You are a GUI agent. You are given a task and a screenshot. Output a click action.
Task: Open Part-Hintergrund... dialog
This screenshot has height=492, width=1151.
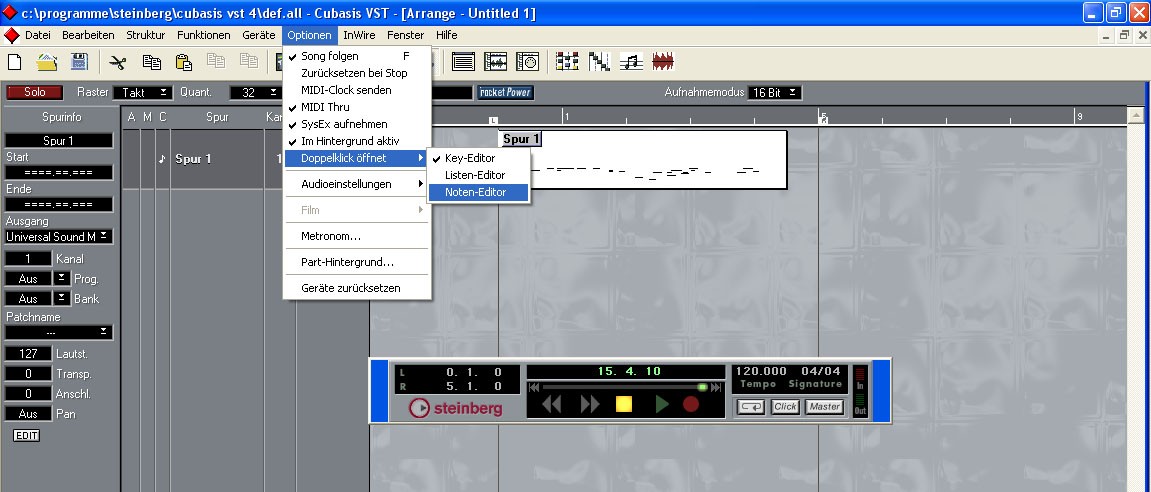coord(357,261)
